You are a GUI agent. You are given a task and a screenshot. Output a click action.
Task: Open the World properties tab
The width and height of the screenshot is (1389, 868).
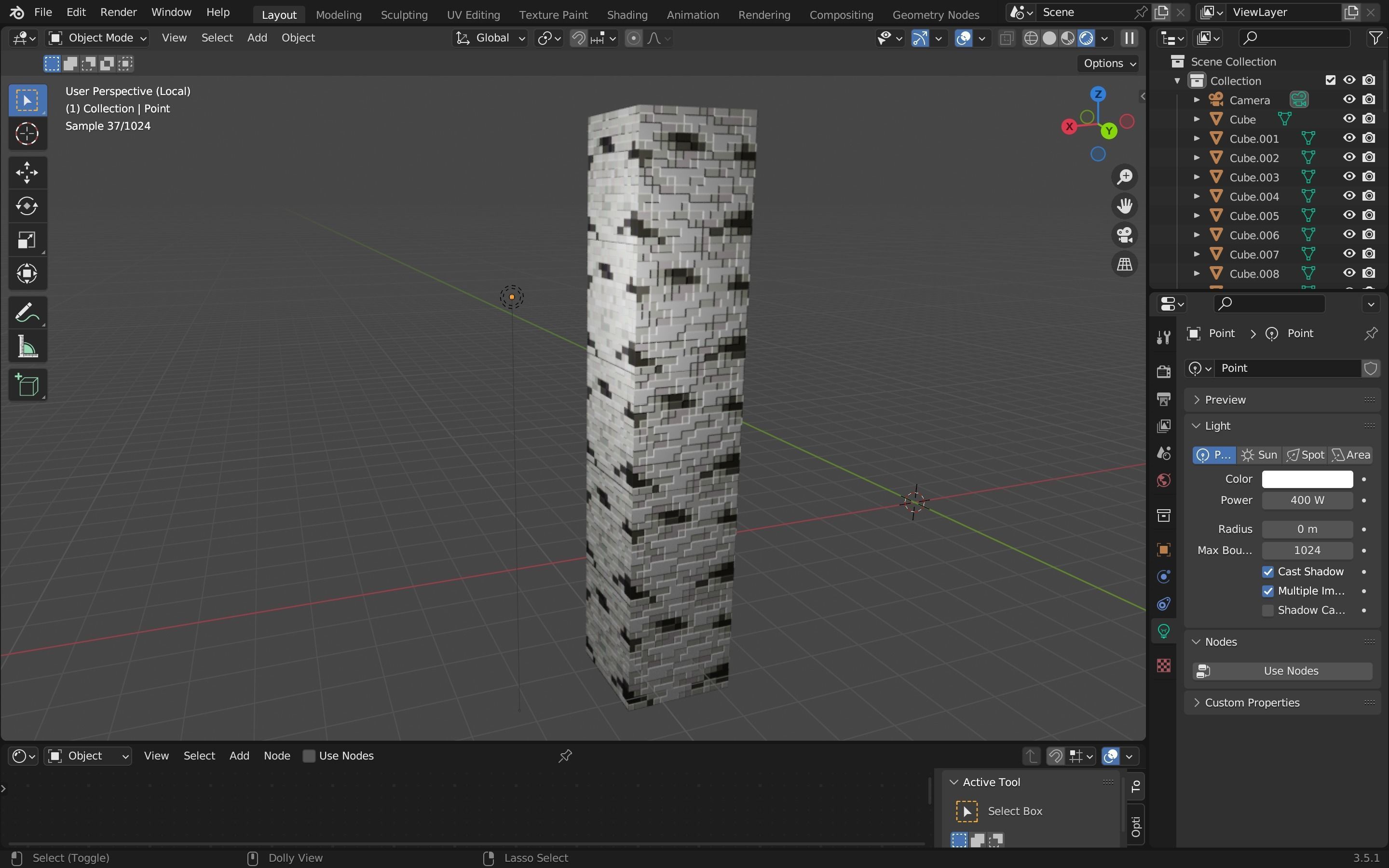click(x=1163, y=480)
